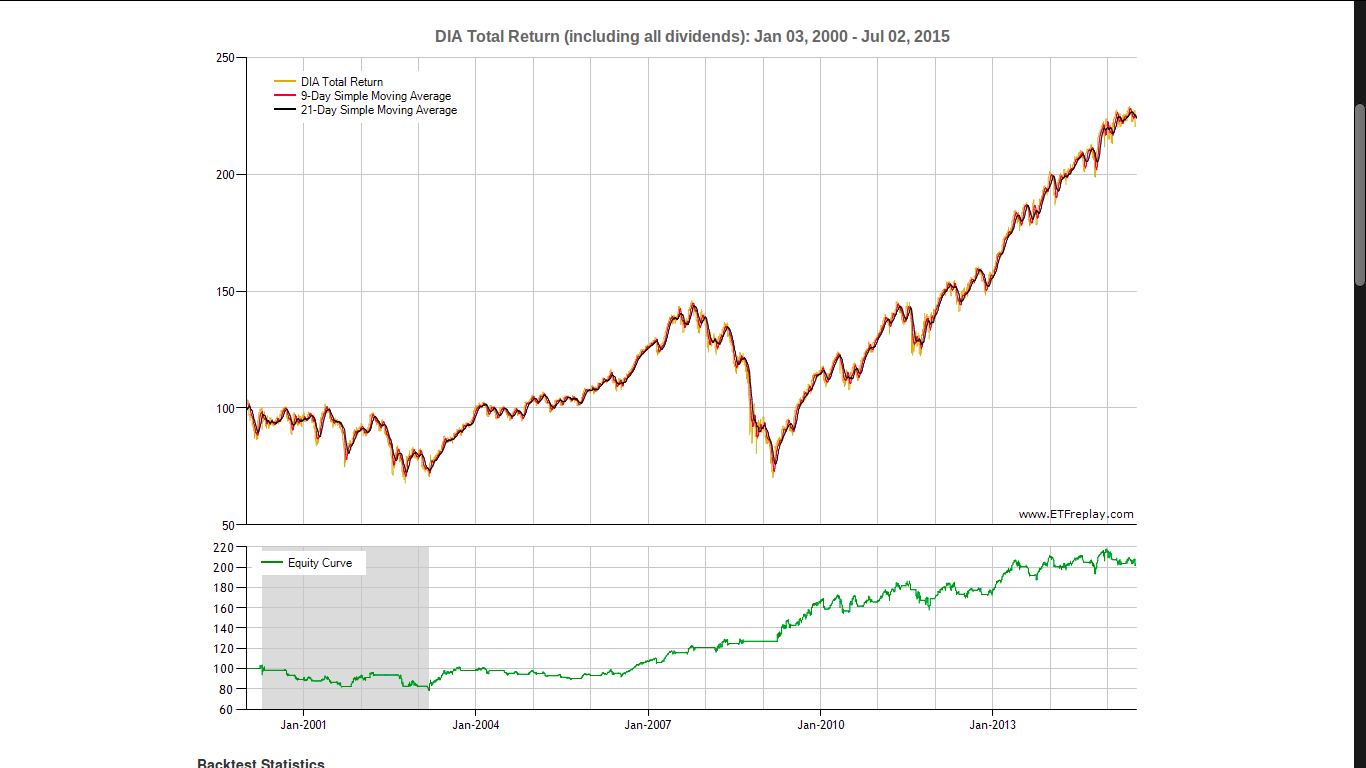Click the 120 value on equity axis

point(222,649)
